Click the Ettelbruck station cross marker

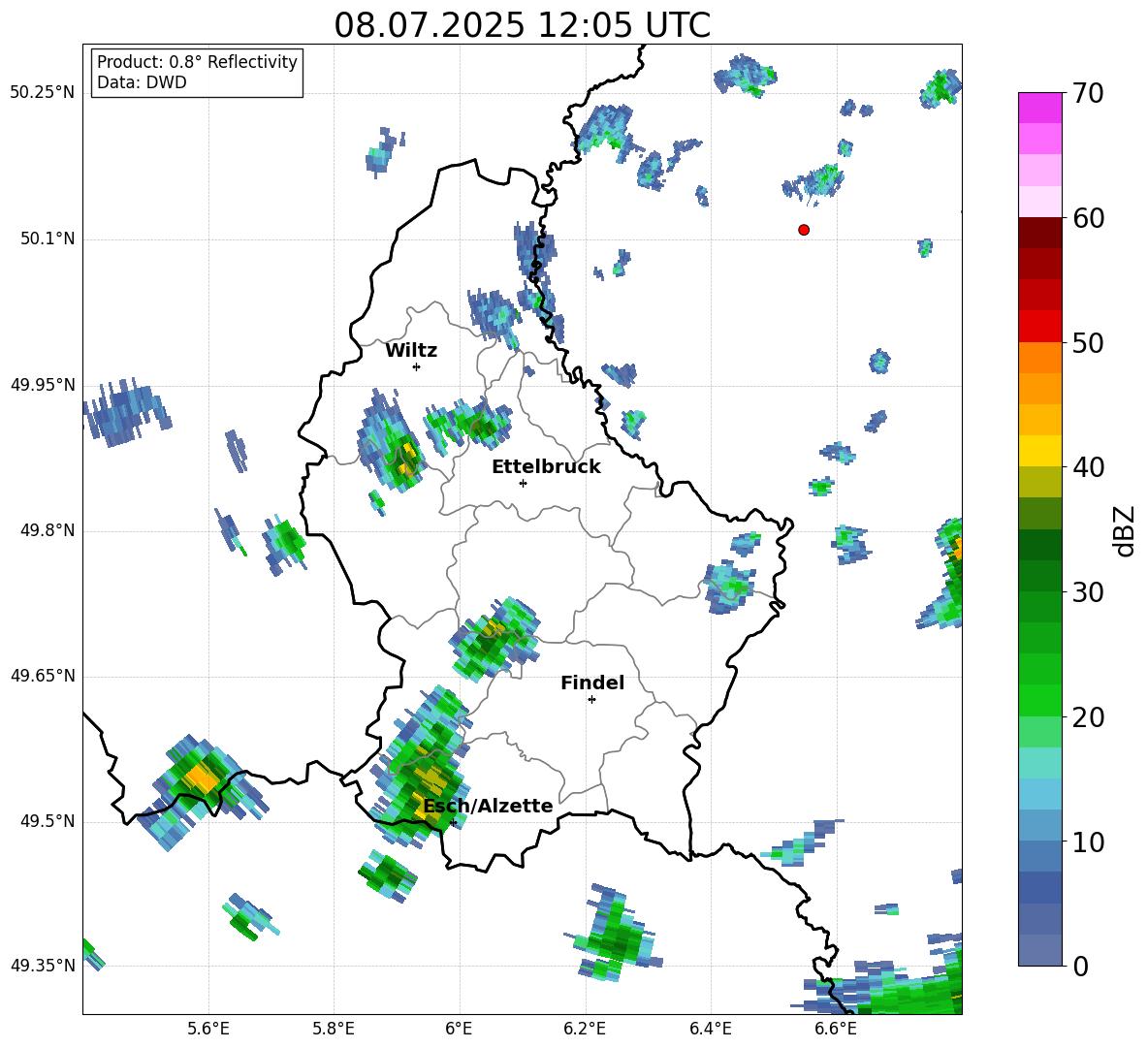tap(523, 483)
